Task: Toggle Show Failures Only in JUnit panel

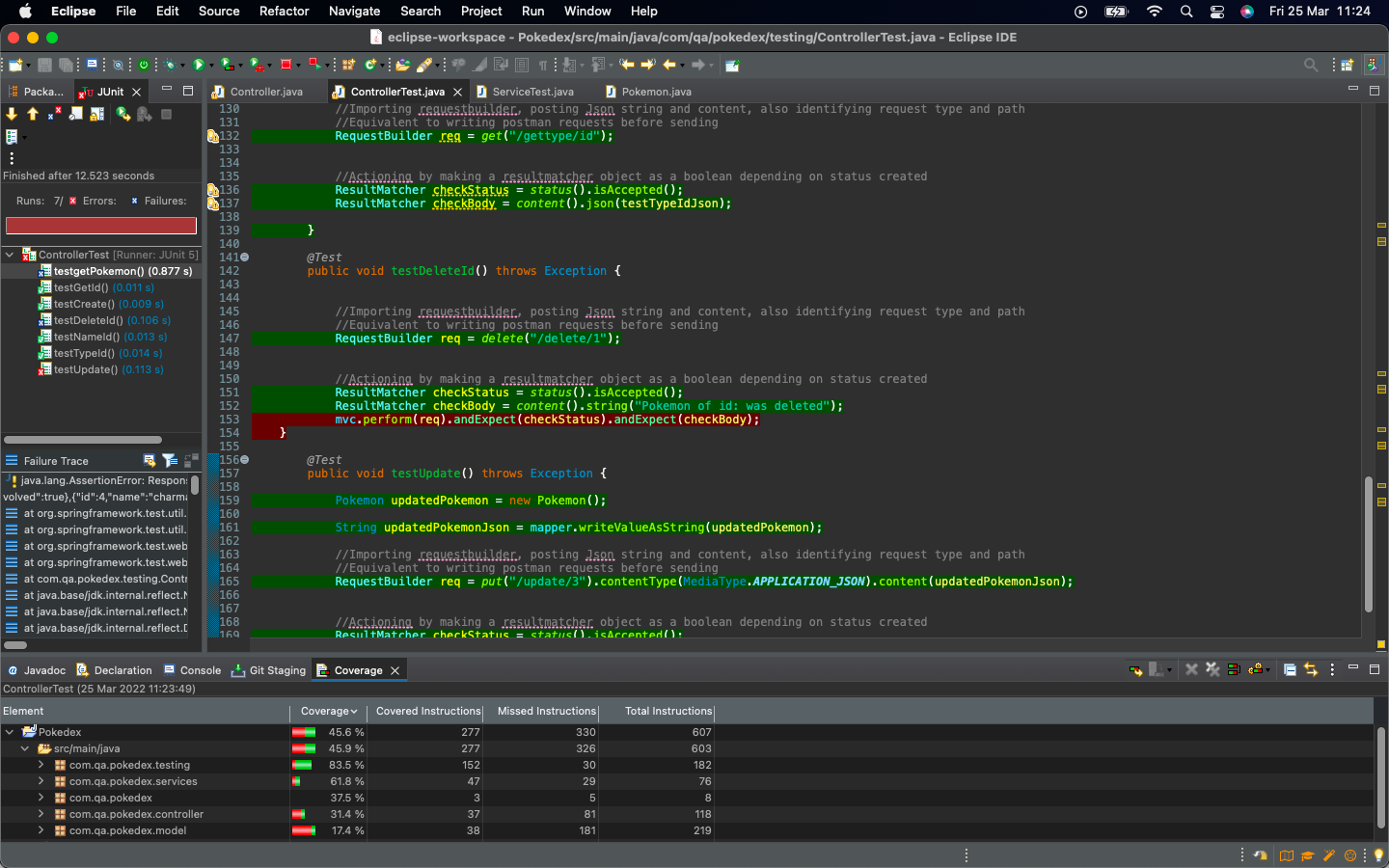Action: pos(54,114)
